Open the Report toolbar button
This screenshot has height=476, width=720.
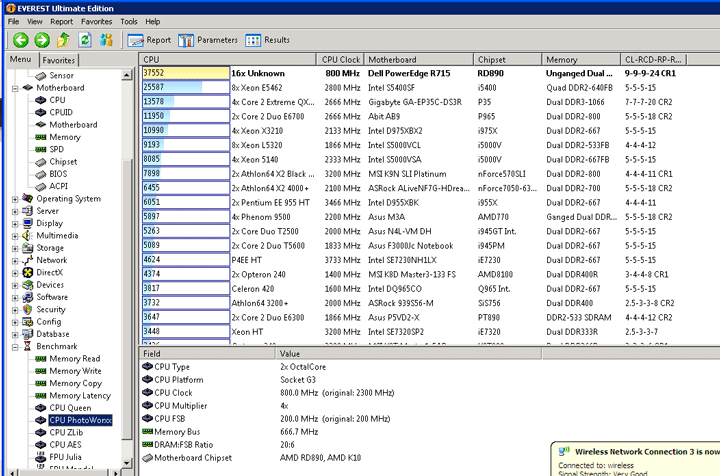tap(149, 40)
